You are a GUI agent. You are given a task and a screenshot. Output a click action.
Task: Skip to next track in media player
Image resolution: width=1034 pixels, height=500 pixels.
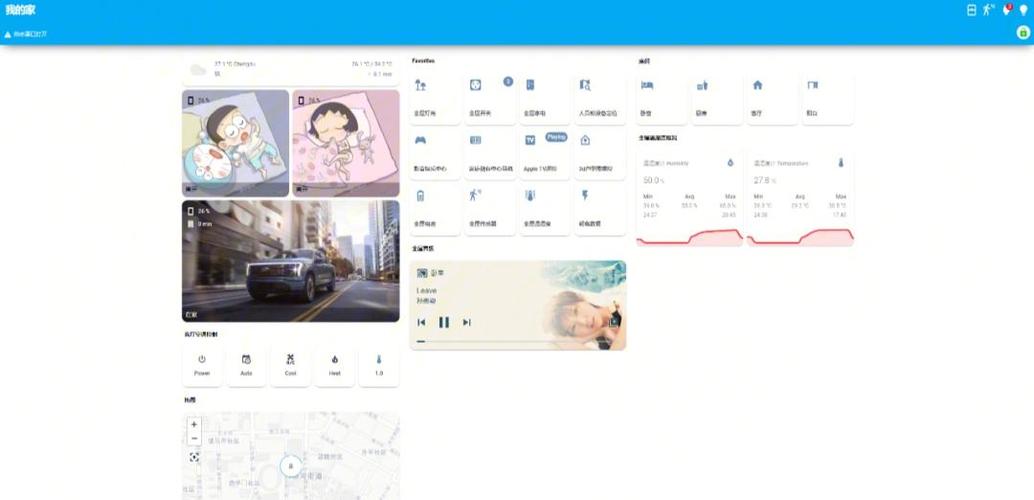(467, 322)
